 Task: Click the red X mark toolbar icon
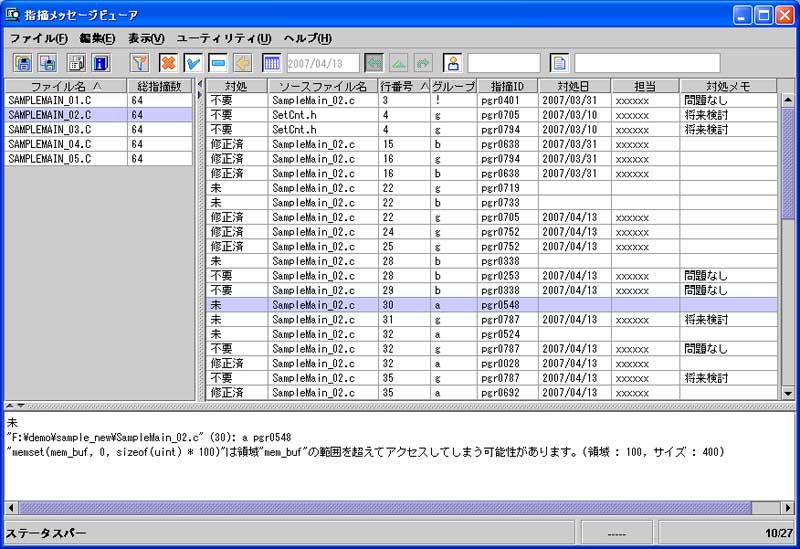point(168,63)
